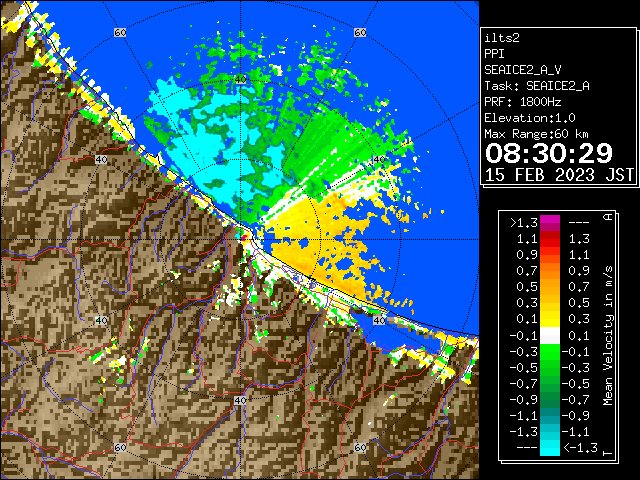Click the vertical 'Mean Velocity in m/s' label
The width and height of the screenshot is (640, 480).
coord(608,335)
